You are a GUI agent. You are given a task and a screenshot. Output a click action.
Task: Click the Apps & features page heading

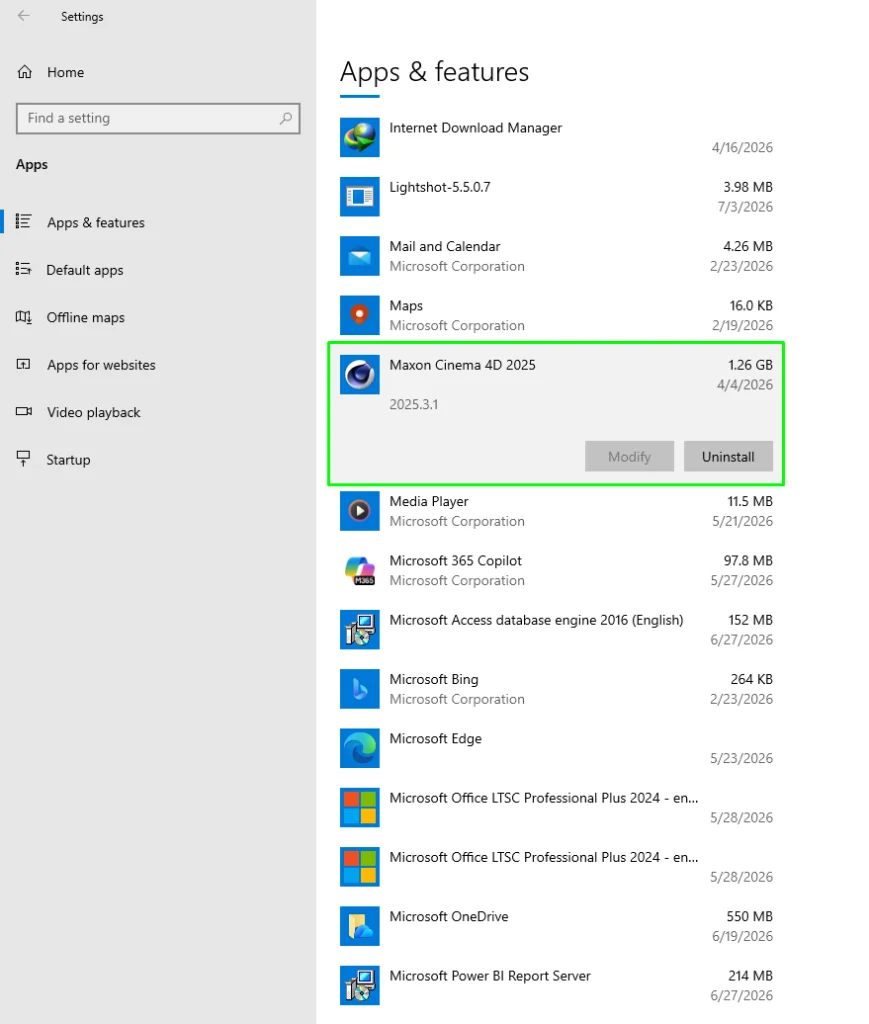pyautogui.click(x=434, y=72)
